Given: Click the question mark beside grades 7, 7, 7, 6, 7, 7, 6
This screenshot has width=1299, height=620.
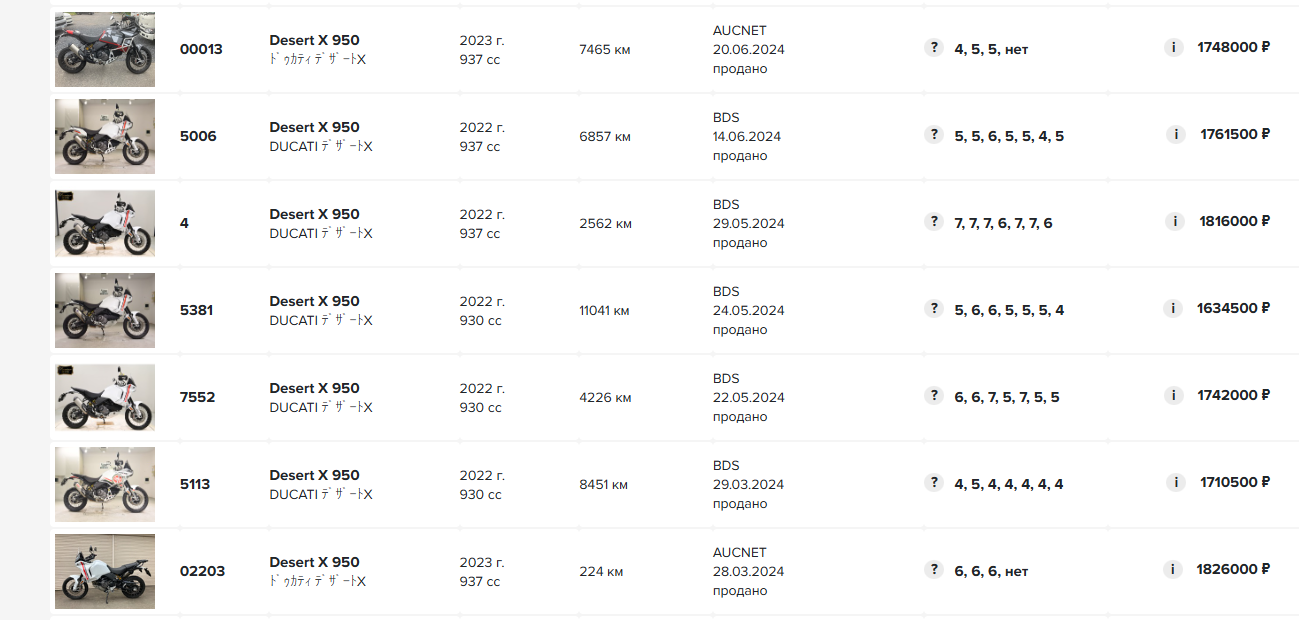Looking at the screenshot, I should (x=934, y=222).
